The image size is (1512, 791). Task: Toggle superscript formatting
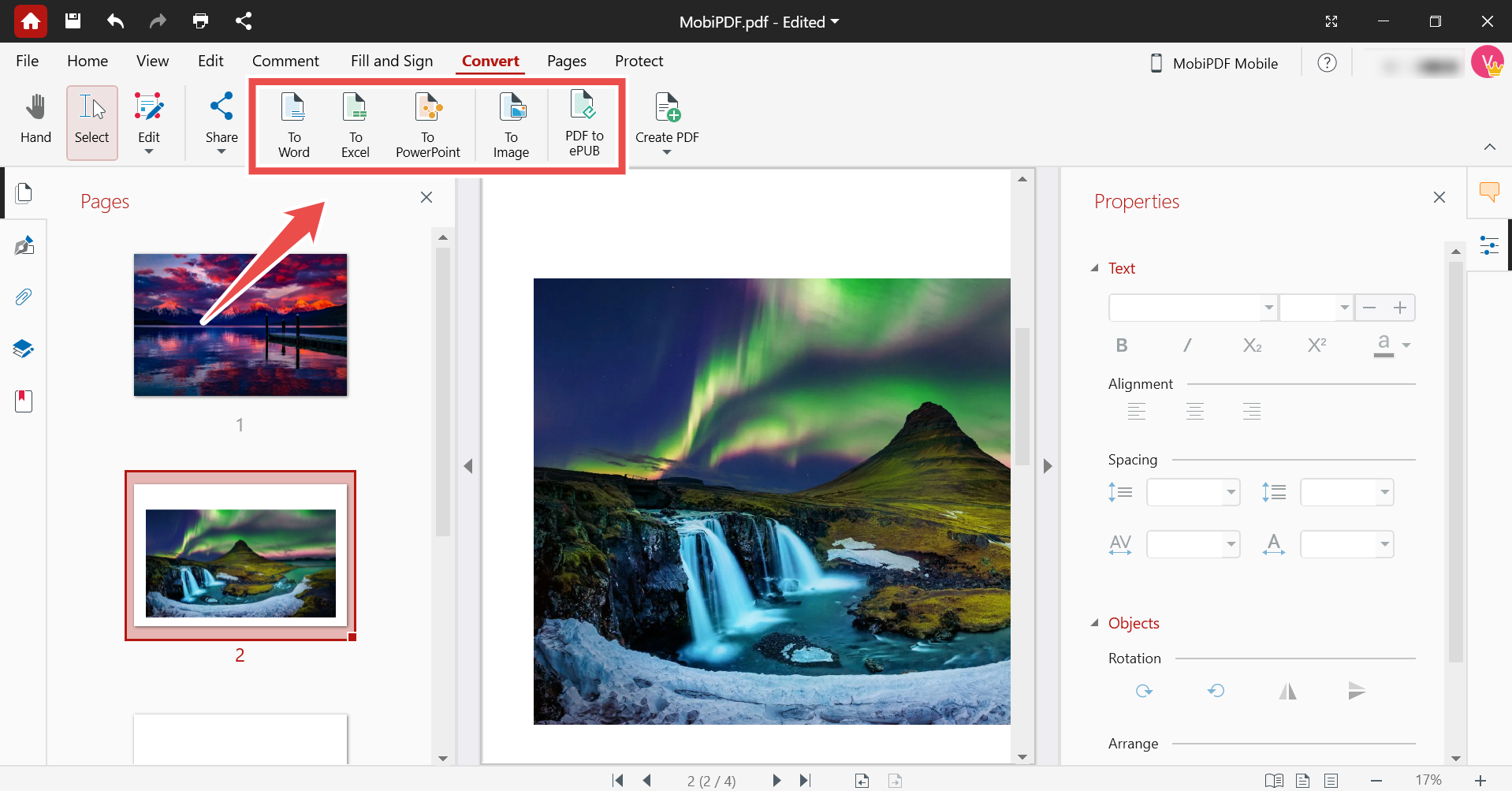pyautogui.click(x=1316, y=344)
